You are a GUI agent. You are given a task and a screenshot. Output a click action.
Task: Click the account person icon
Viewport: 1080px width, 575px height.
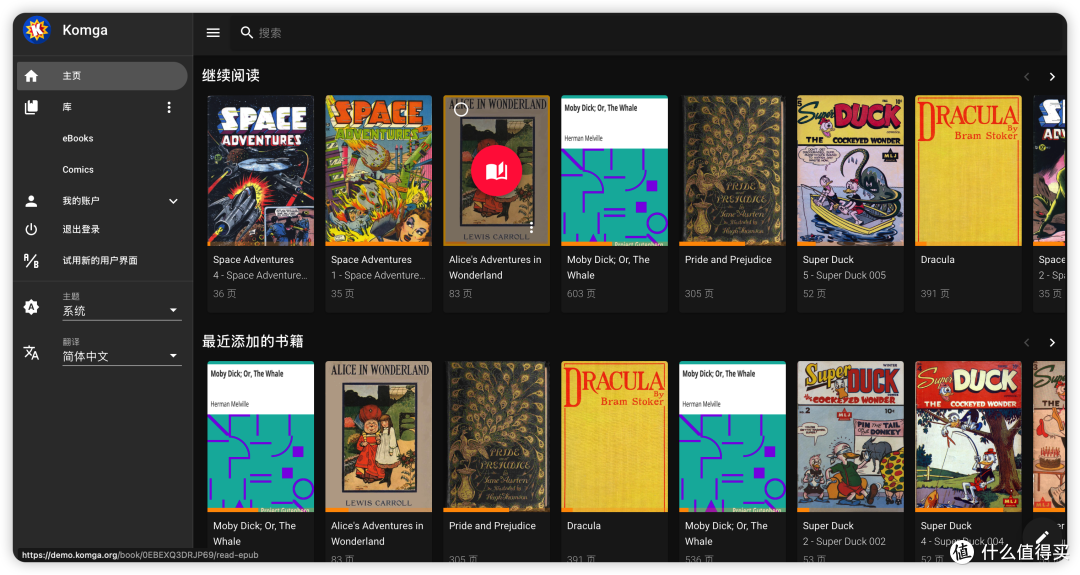point(31,201)
